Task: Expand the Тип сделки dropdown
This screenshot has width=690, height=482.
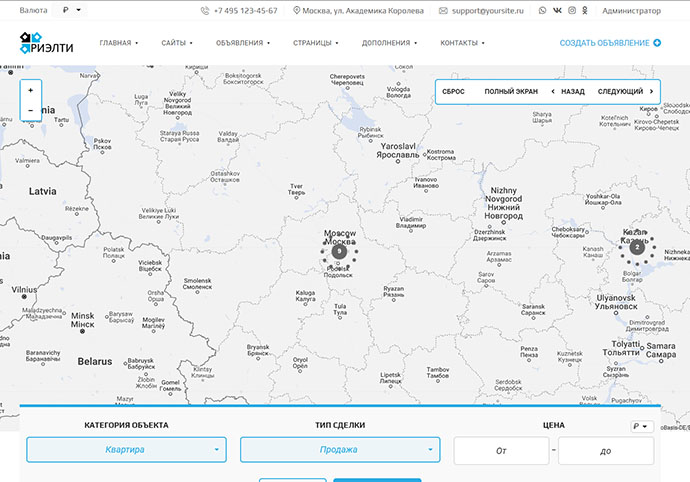Action: click(339, 450)
